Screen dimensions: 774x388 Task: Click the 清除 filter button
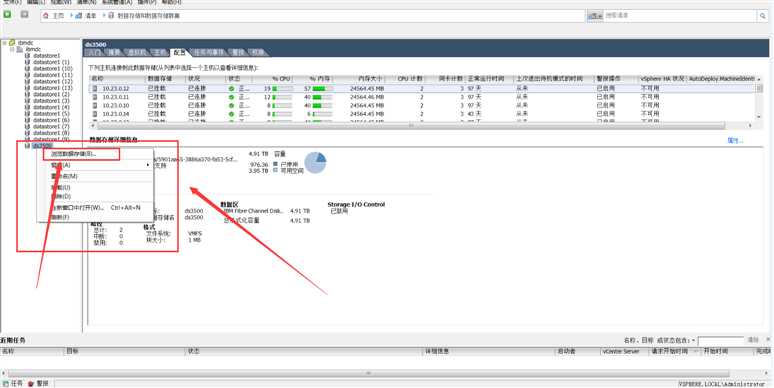coord(753,340)
